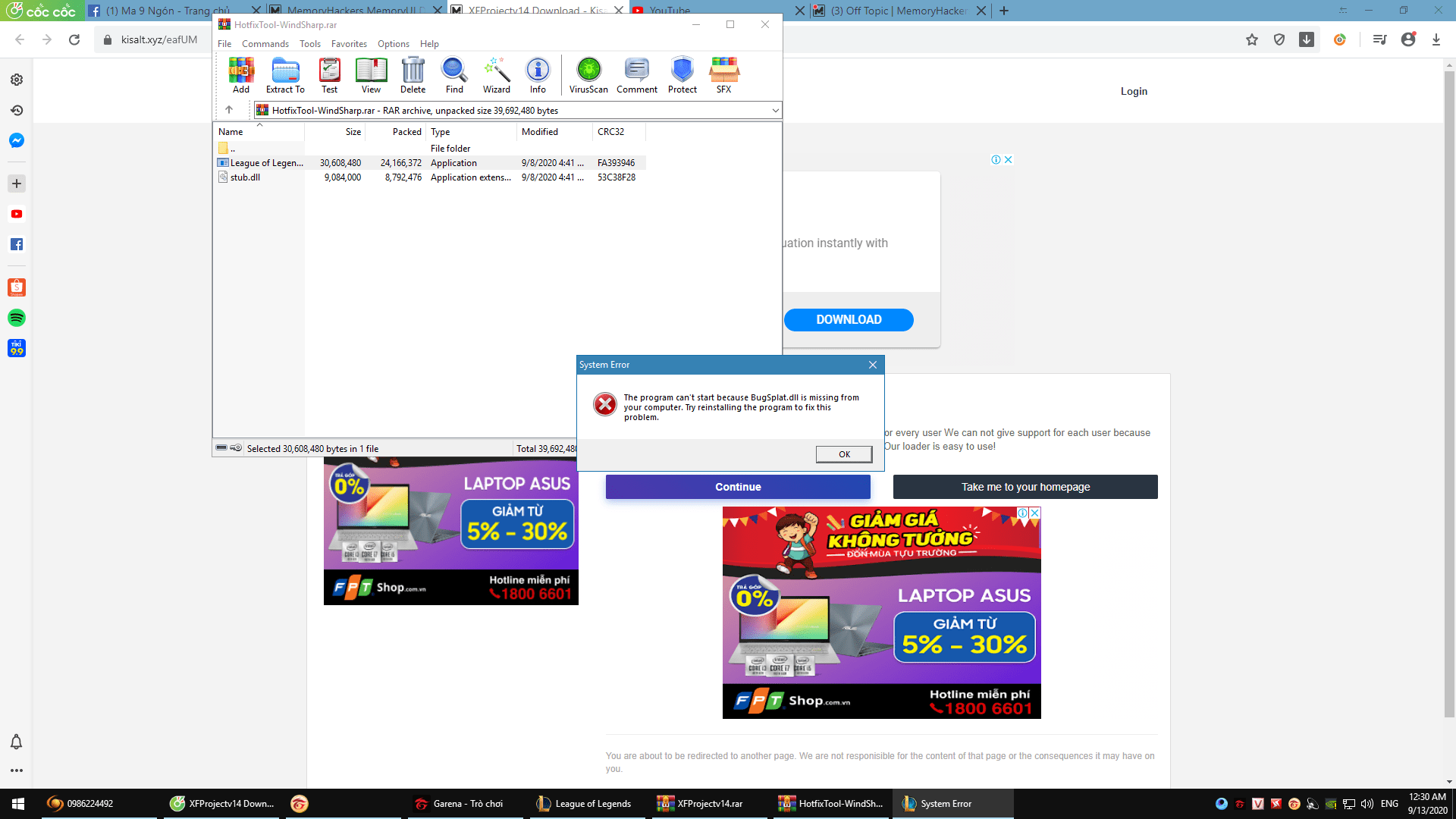Sort files by Packed column
Viewport: 1456px width, 819px height.
[x=395, y=132]
